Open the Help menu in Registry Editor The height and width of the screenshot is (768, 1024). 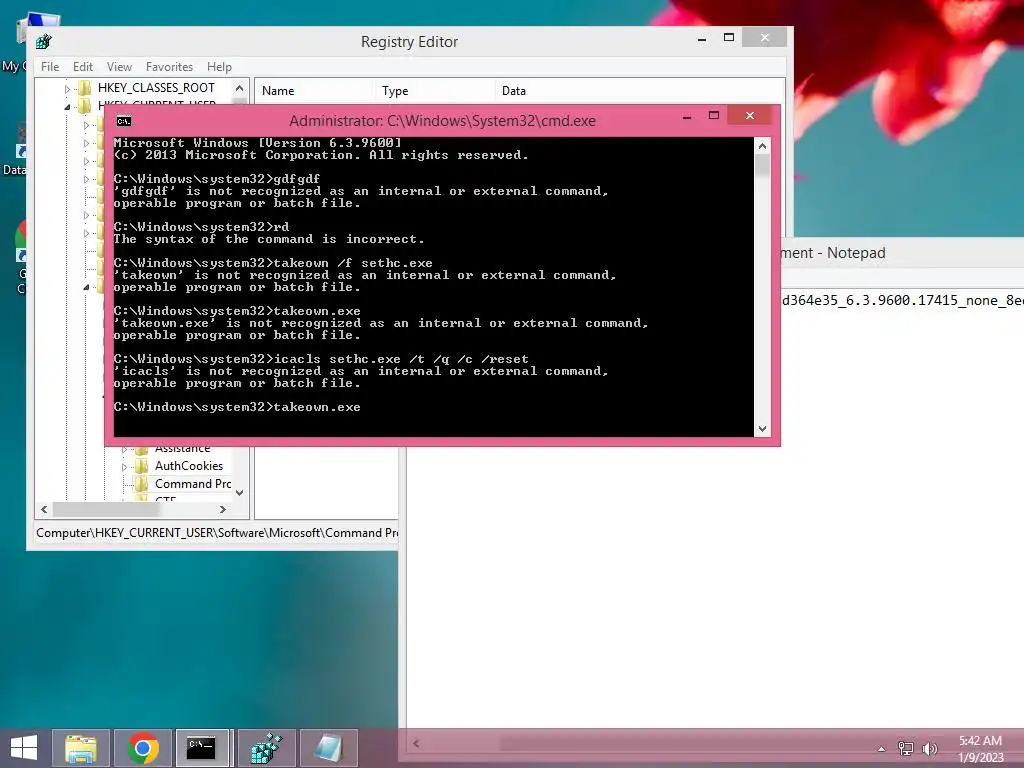pyautogui.click(x=219, y=67)
